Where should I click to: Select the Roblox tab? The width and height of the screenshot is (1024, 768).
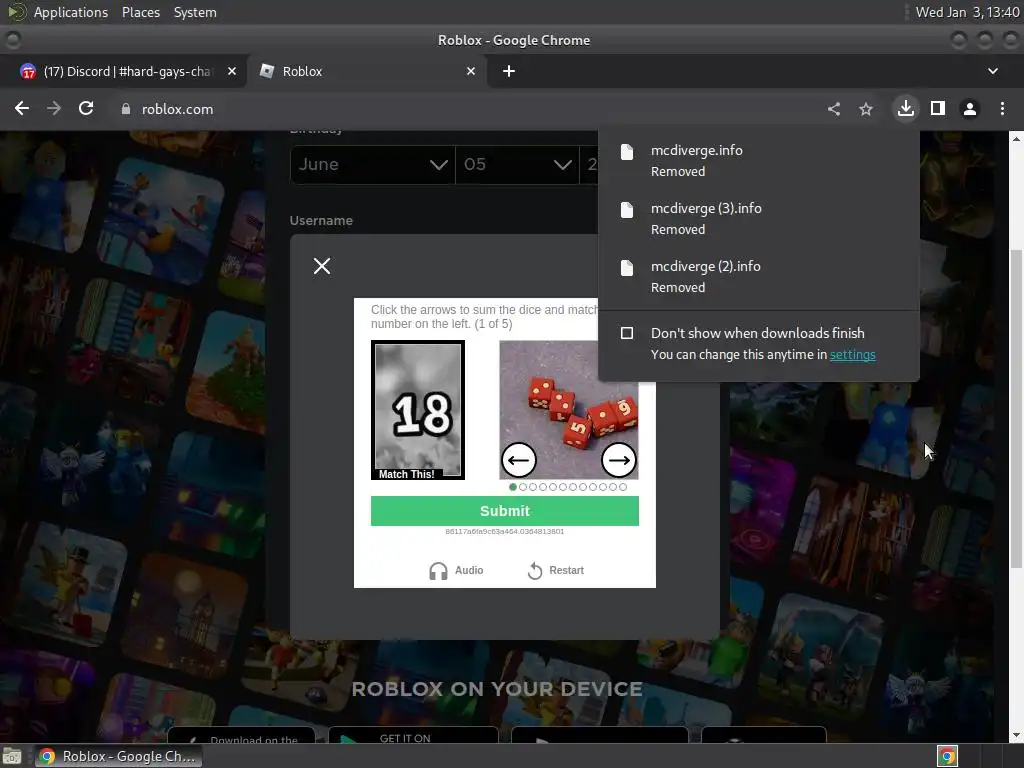(366, 71)
